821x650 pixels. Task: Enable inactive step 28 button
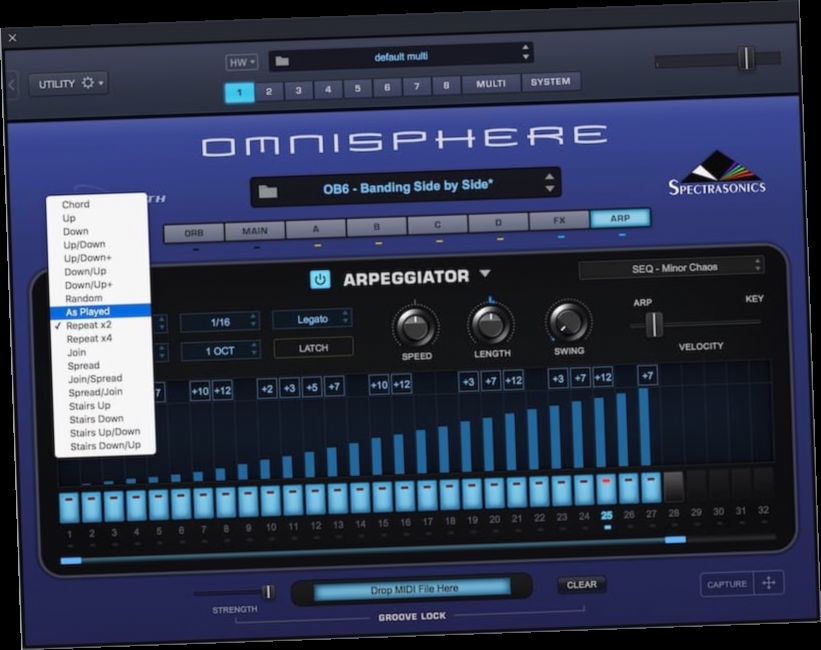pos(673,486)
